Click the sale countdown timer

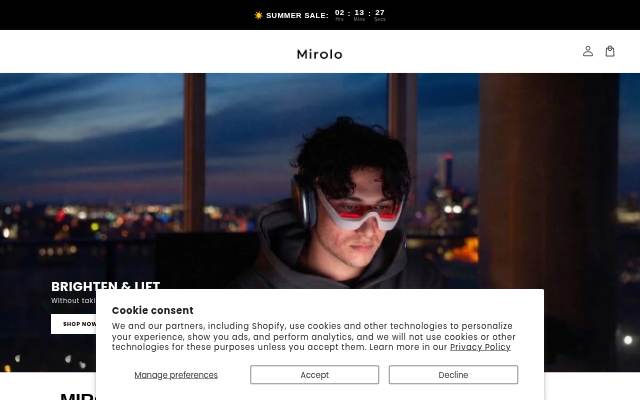pos(360,15)
